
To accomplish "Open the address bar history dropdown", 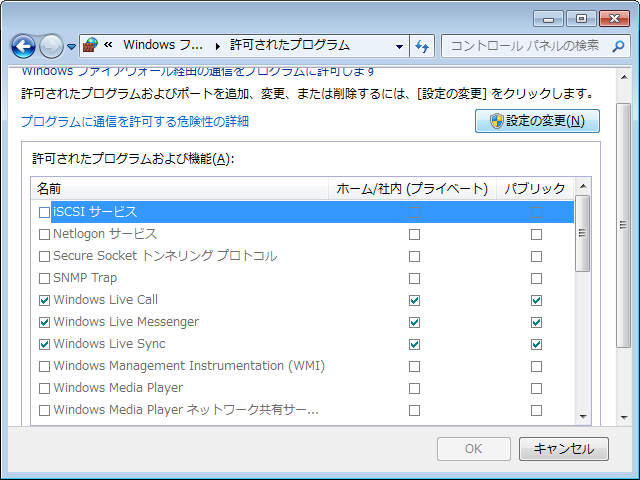I will coord(399,47).
